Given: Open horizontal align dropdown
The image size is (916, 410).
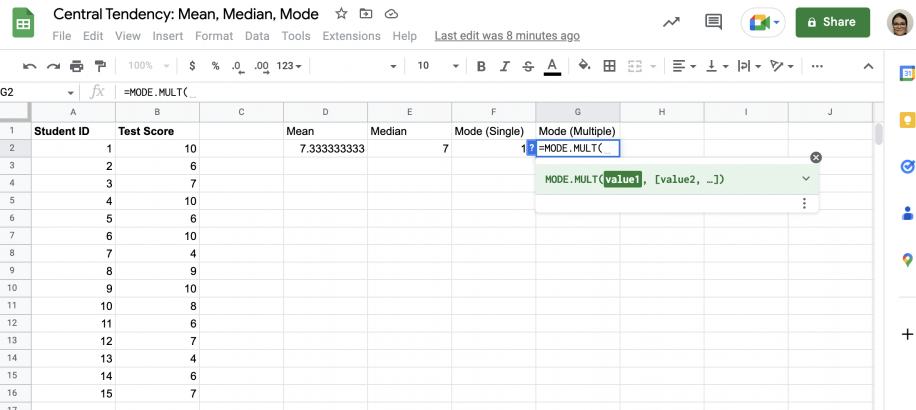Looking at the screenshot, I should 684,66.
